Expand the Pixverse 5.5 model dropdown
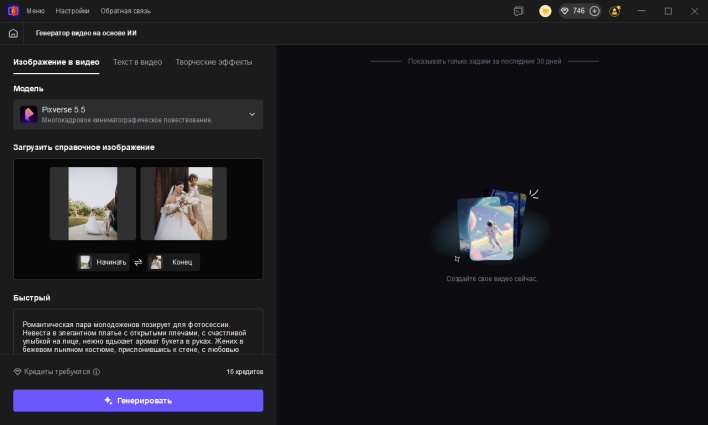This screenshot has width=708, height=425. tap(251, 115)
